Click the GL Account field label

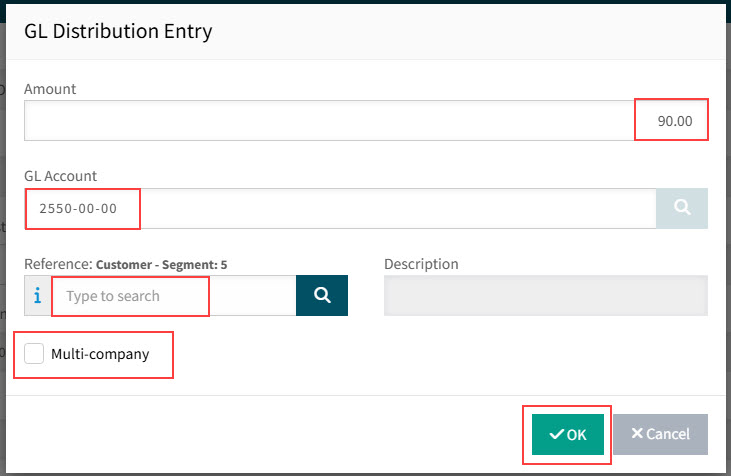tap(61, 176)
